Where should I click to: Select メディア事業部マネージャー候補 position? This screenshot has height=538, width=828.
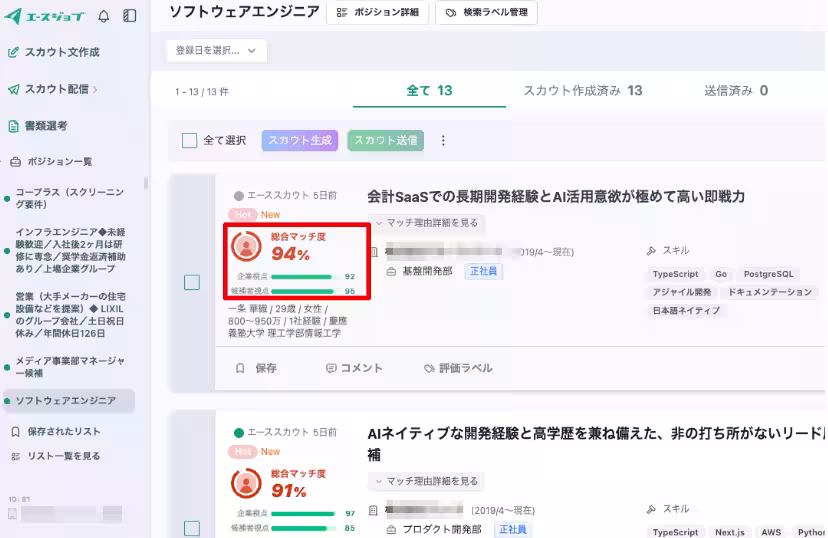(69, 367)
